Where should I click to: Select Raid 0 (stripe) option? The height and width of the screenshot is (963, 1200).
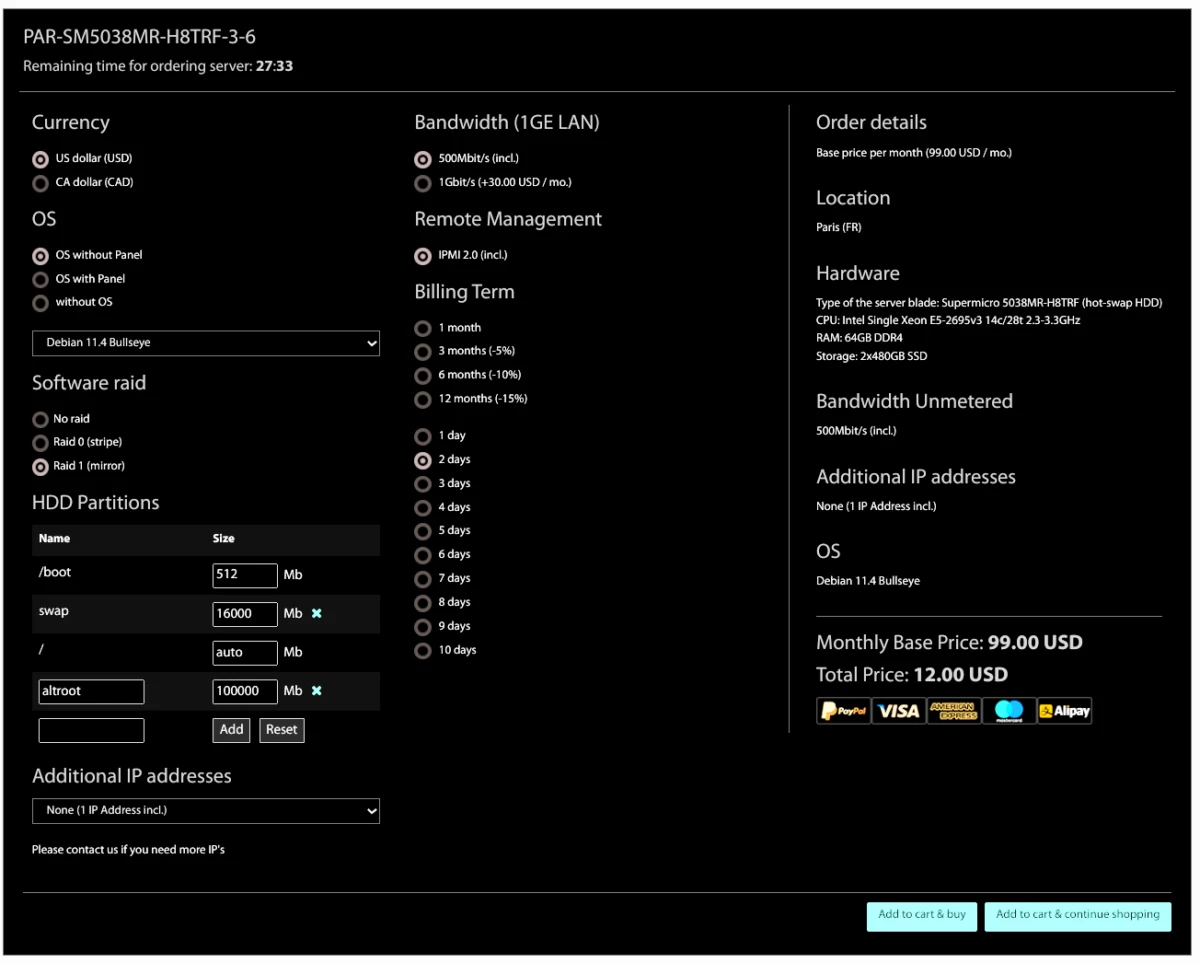[40, 442]
